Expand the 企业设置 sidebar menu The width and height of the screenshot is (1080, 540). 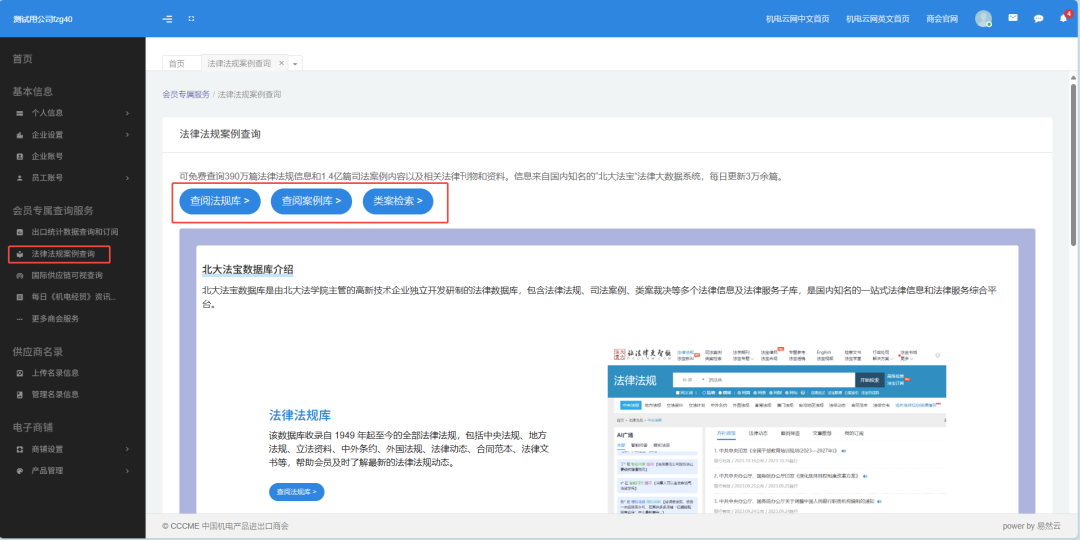(70, 135)
